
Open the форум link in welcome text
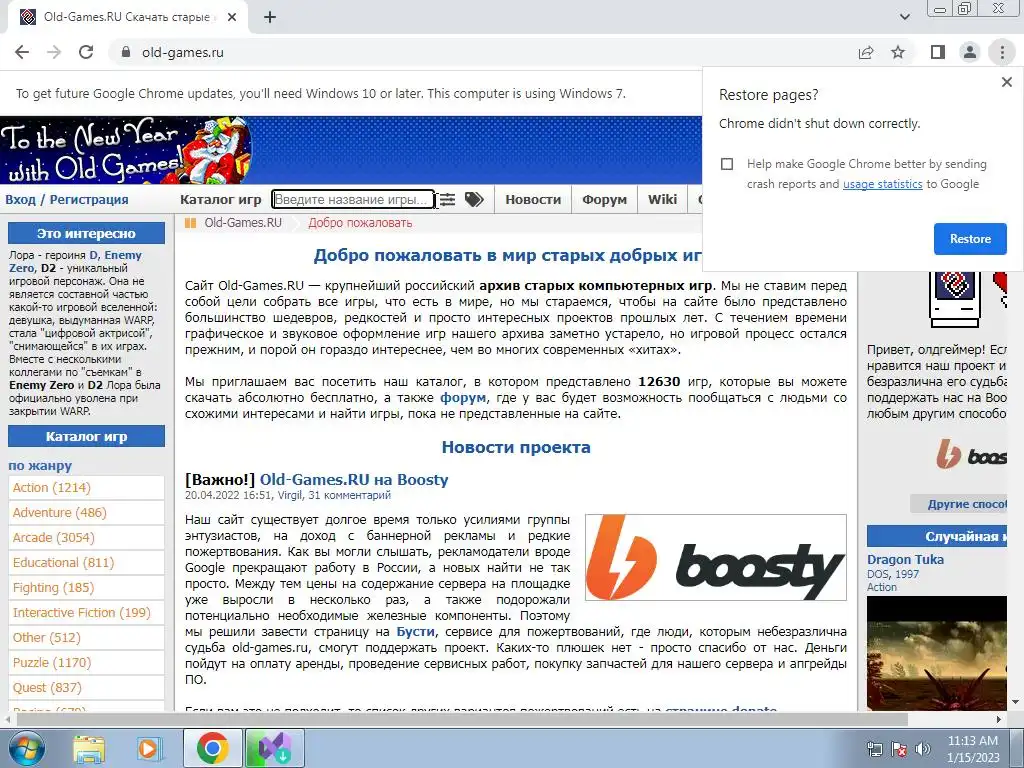[x=463, y=398]
